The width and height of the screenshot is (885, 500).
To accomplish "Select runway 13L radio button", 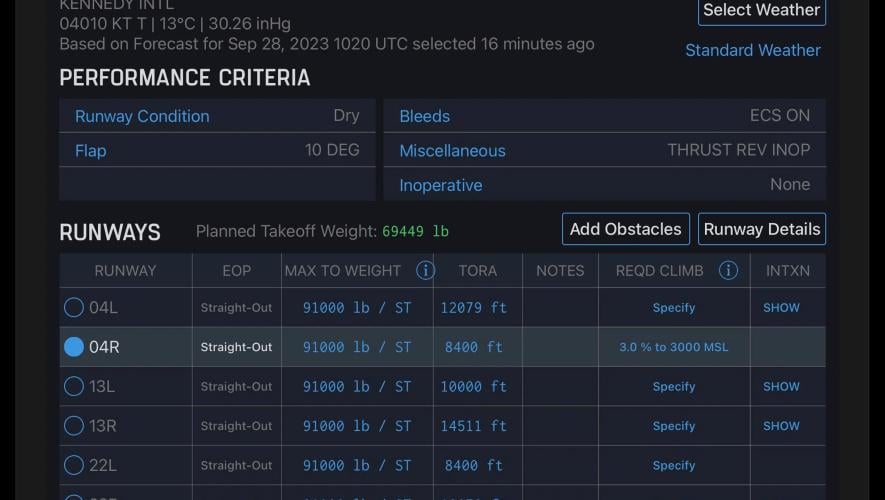I will point(74,386).
